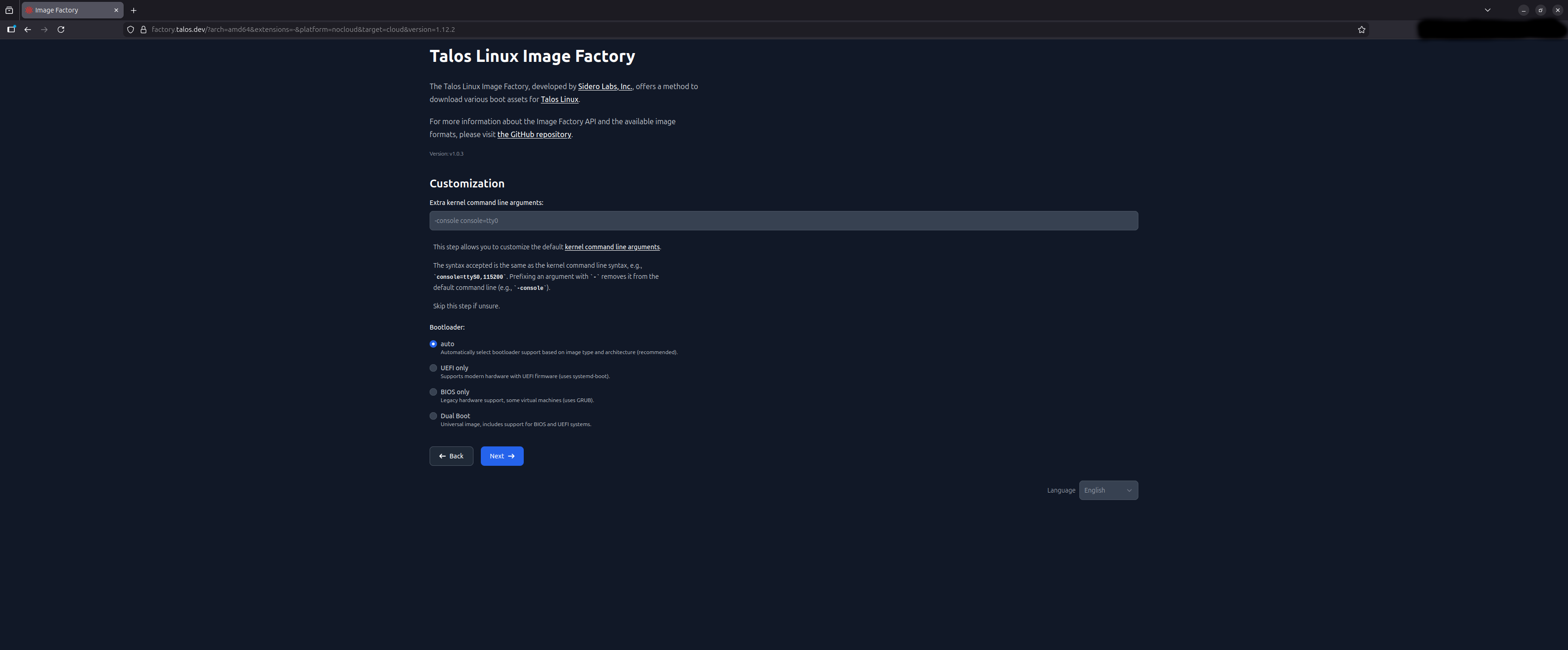Screen dimensions: 1568x650
Task: Choose the Dual Boot radio button
Action: pos(433,416)
